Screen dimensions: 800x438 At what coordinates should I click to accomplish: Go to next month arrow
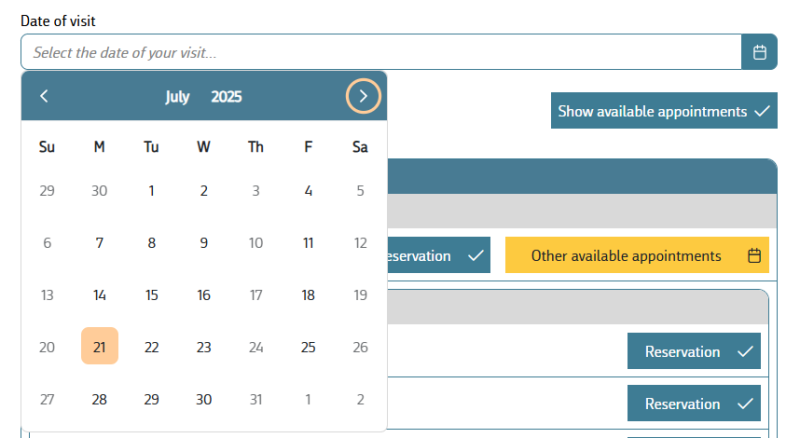click(x=363, y=96)
